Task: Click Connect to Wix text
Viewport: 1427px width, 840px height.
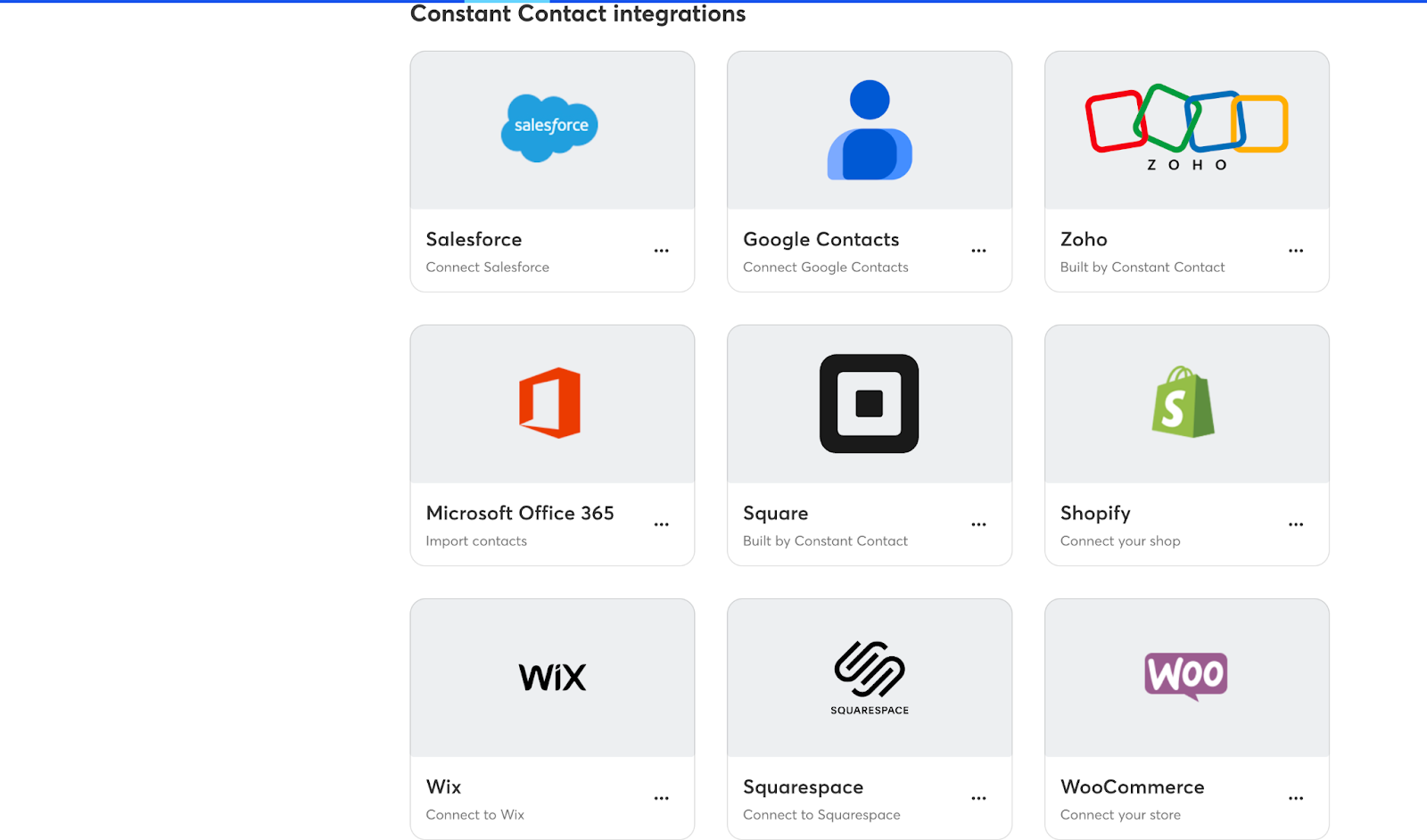Action: 474,814
